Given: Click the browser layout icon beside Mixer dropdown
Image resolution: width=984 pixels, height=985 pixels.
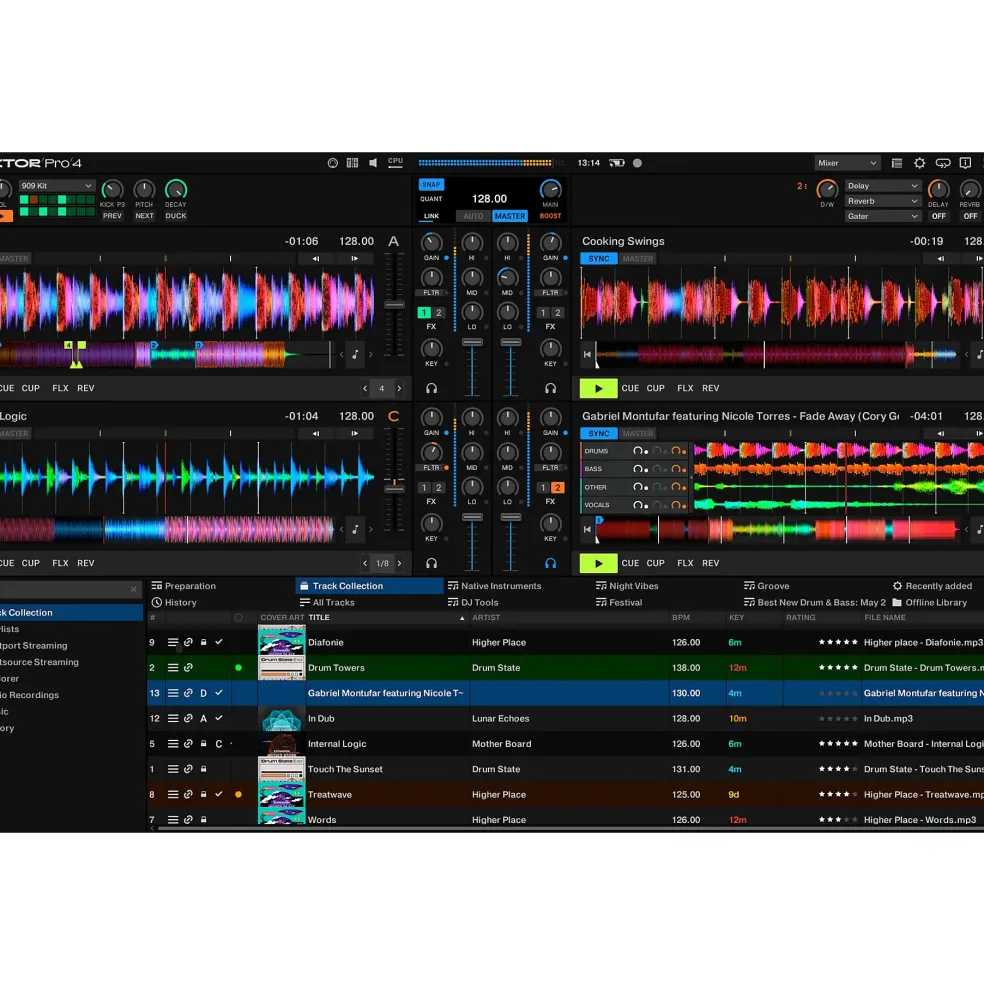Looking at the screenshot, I should [x=897, y=163].
